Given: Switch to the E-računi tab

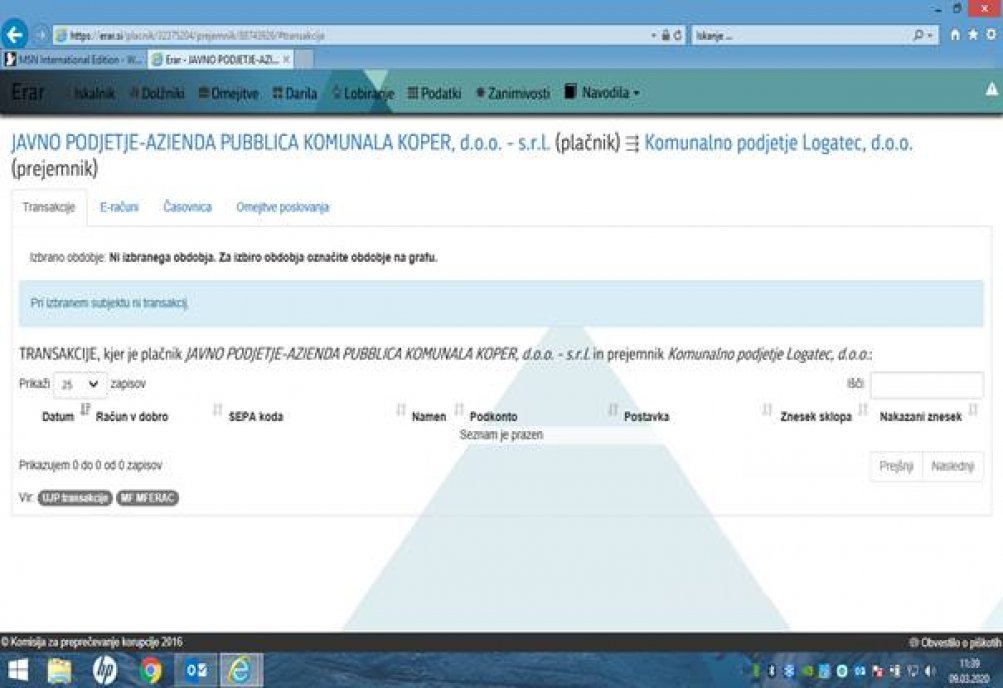Looking at the screenshot, I should tap(119, 207).
